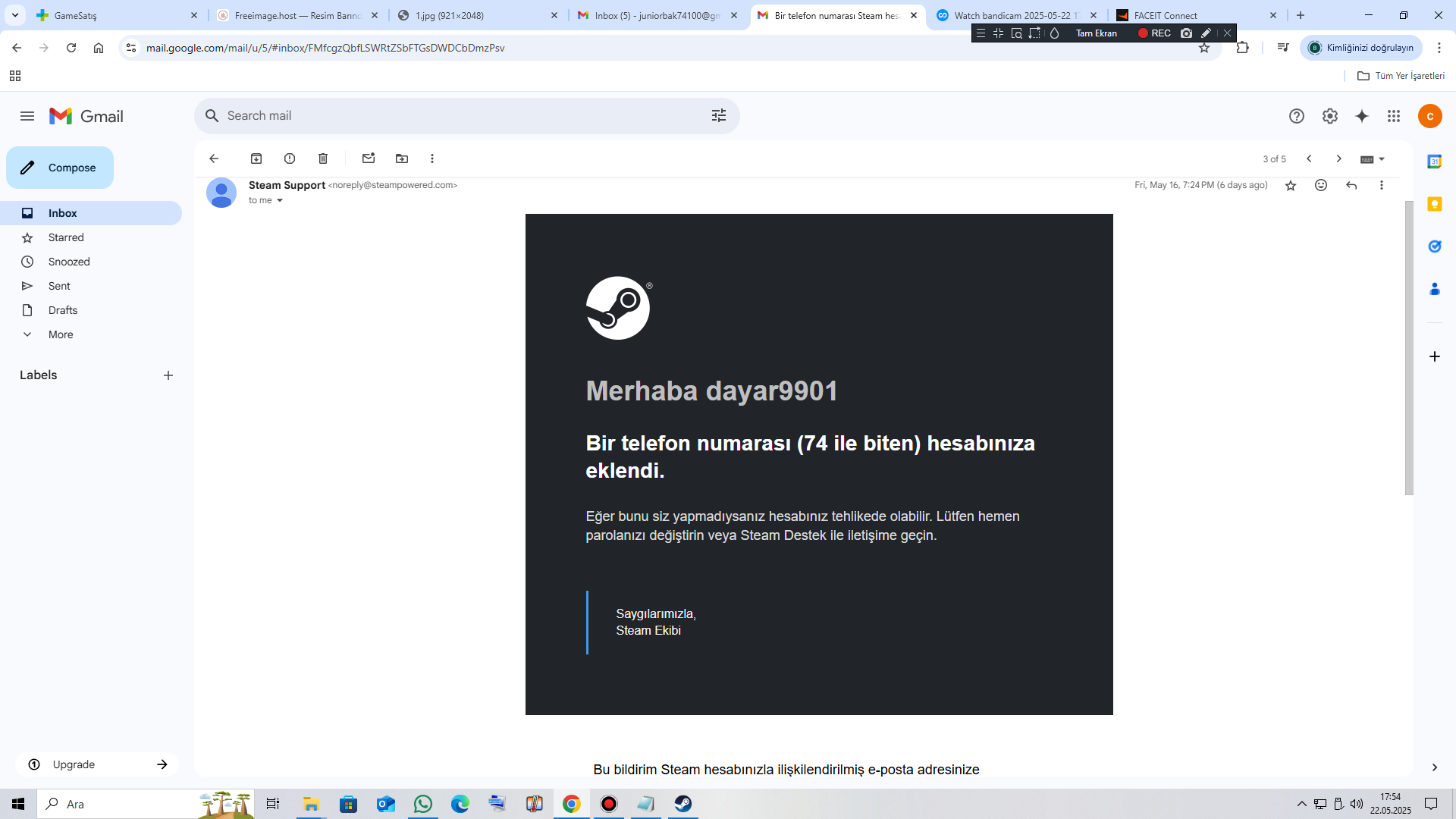
Task: Show the older message arrow
Action: pos(1339,158)
